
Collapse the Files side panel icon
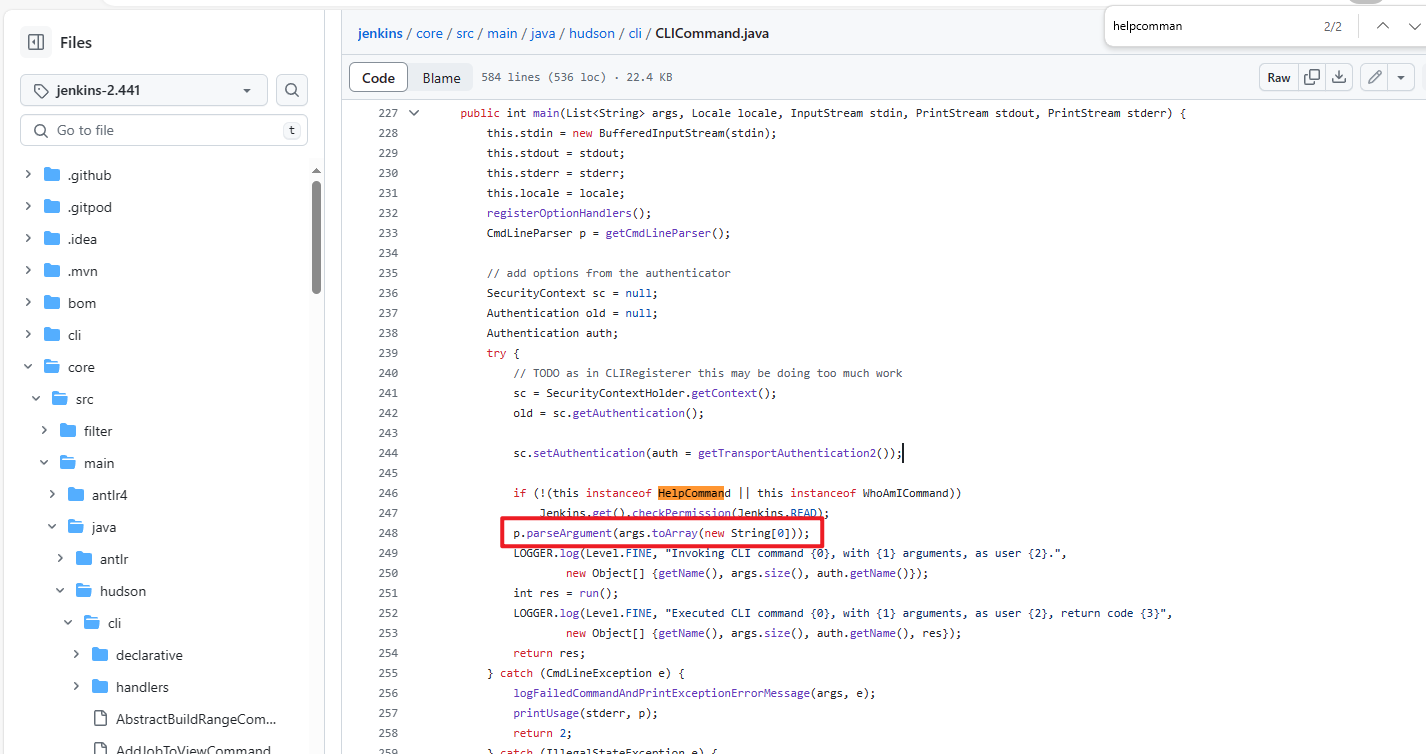click(36, 42)
